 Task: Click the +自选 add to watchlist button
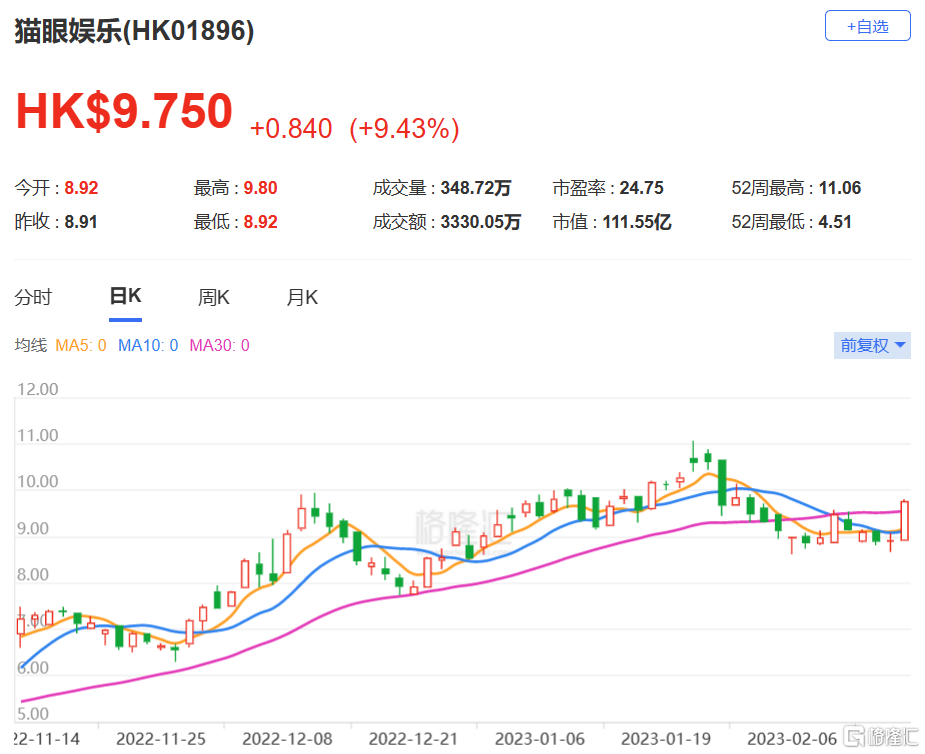tap(867, 26)
